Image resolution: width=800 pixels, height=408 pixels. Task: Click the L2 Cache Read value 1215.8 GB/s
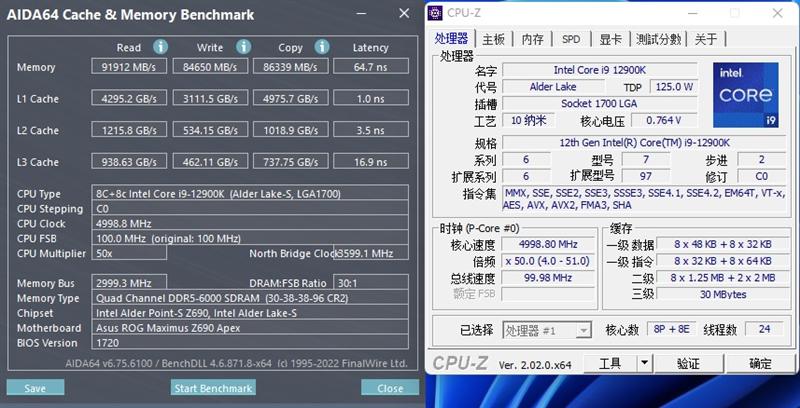129,130
